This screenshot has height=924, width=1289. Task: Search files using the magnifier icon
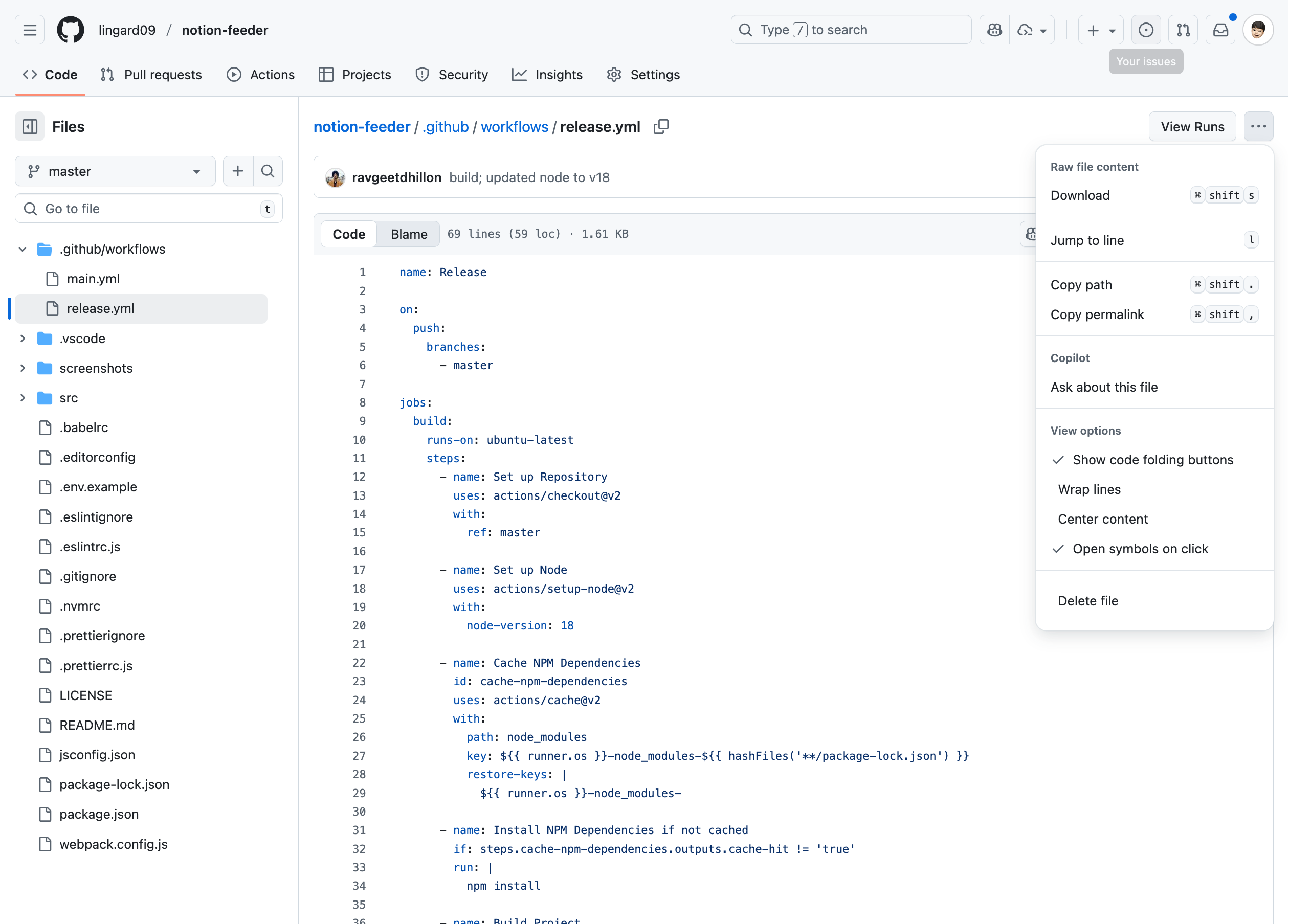click(268, 171)
